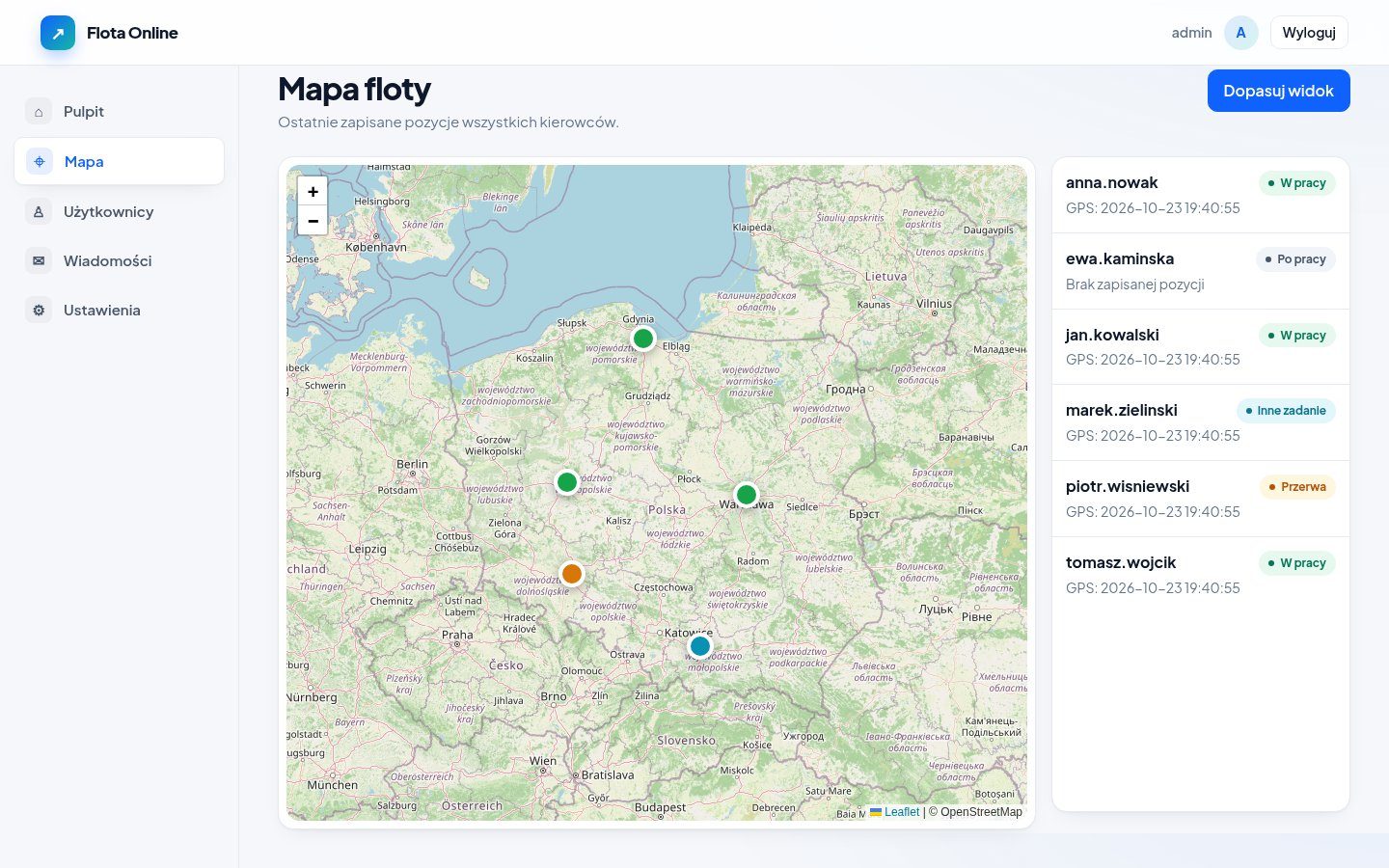The image size is (1389, 868).
Task: Open Pulpit via its home icon
Action: click(39, 112)
